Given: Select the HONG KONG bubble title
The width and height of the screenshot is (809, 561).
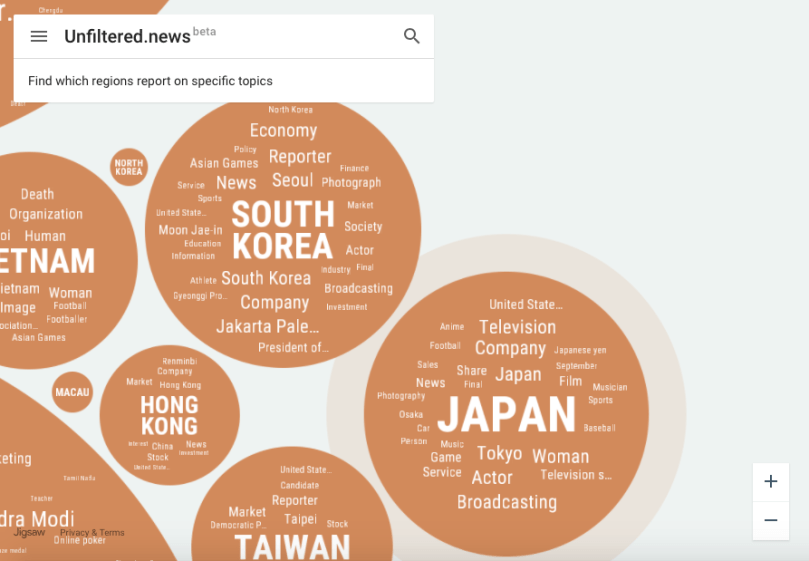Looking at the screenshot, I should [169, 415].
